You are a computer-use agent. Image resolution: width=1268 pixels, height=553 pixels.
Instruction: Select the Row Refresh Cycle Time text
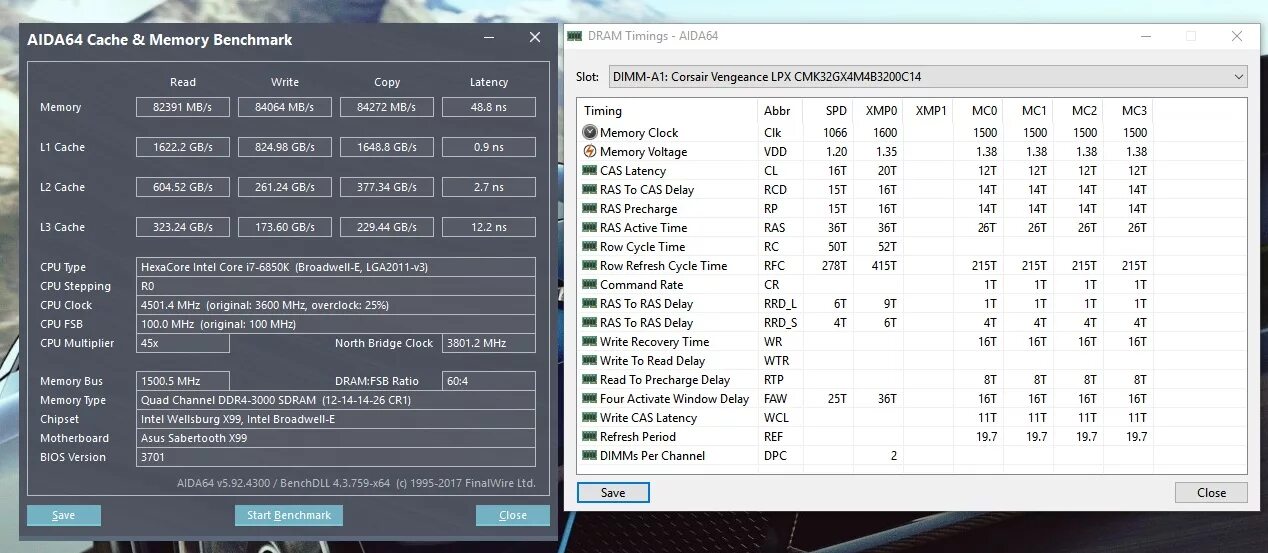tap(663, 265)
